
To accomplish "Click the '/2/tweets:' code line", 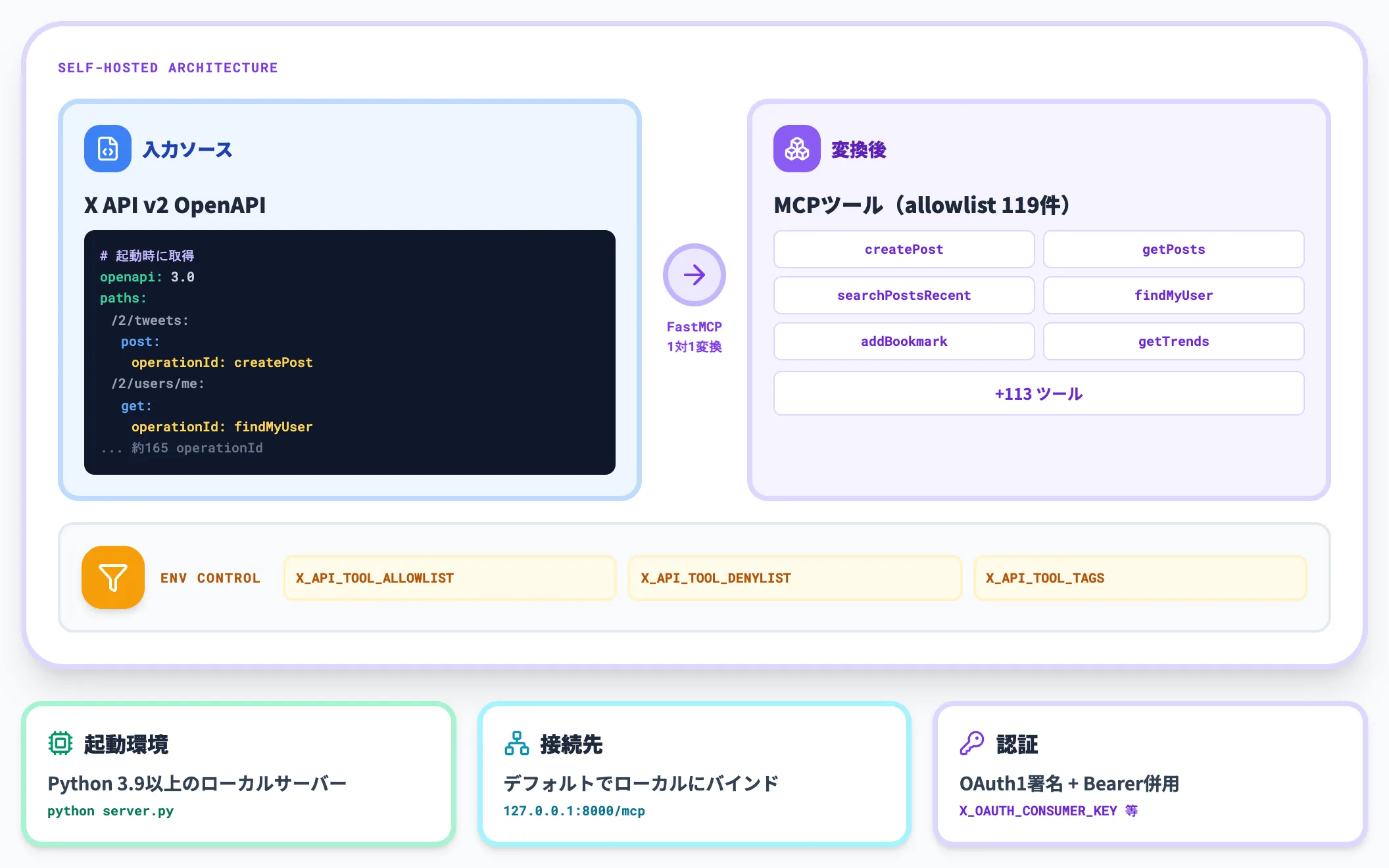I will [150, 320].
